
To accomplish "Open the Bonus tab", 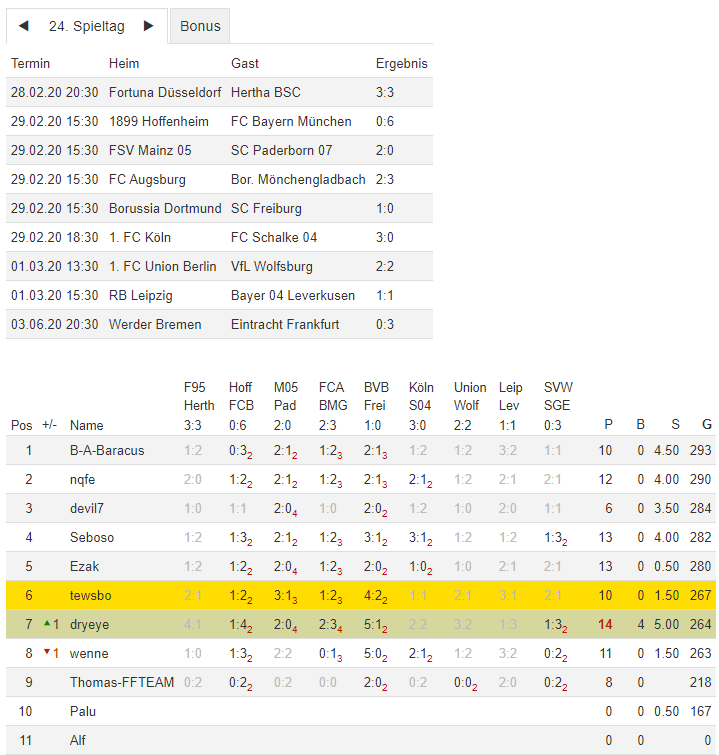I will coord(200,26).
